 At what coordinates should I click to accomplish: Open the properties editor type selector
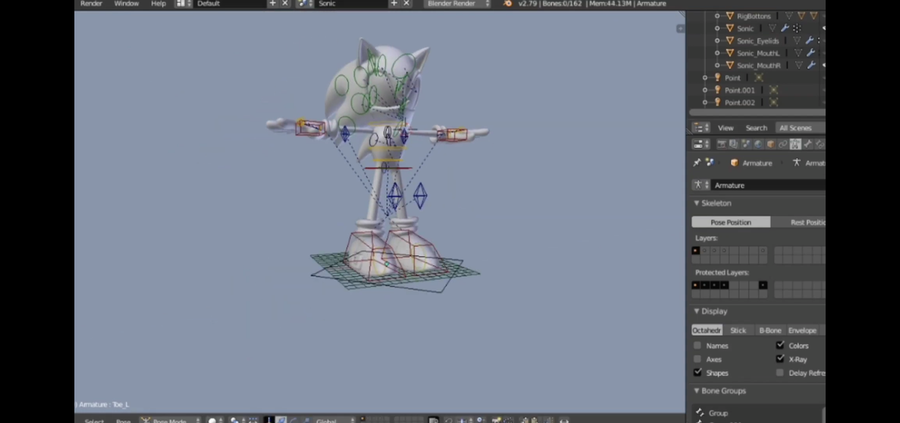(701, 144)
